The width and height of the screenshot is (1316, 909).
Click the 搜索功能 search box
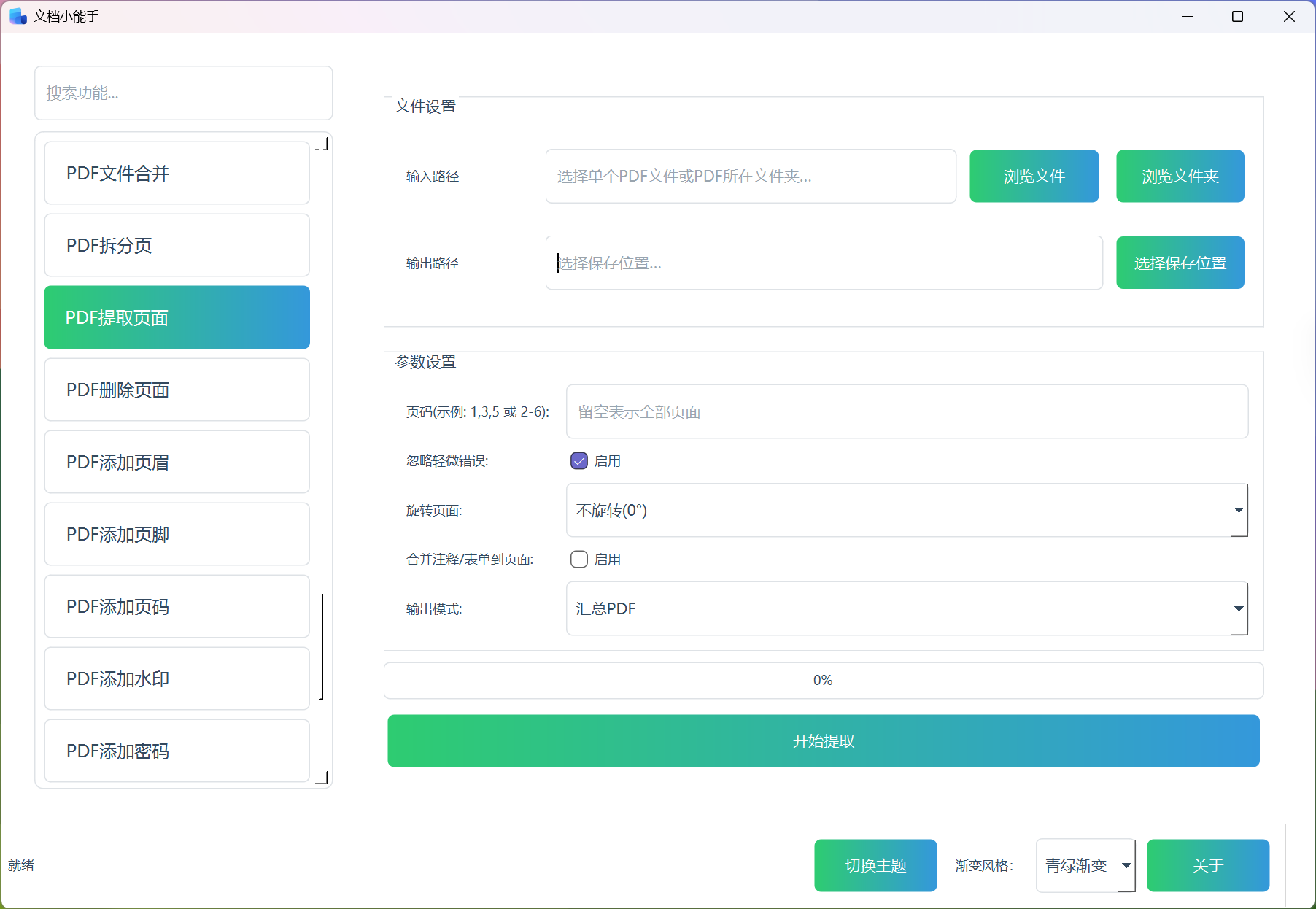(x=183, y=93)
